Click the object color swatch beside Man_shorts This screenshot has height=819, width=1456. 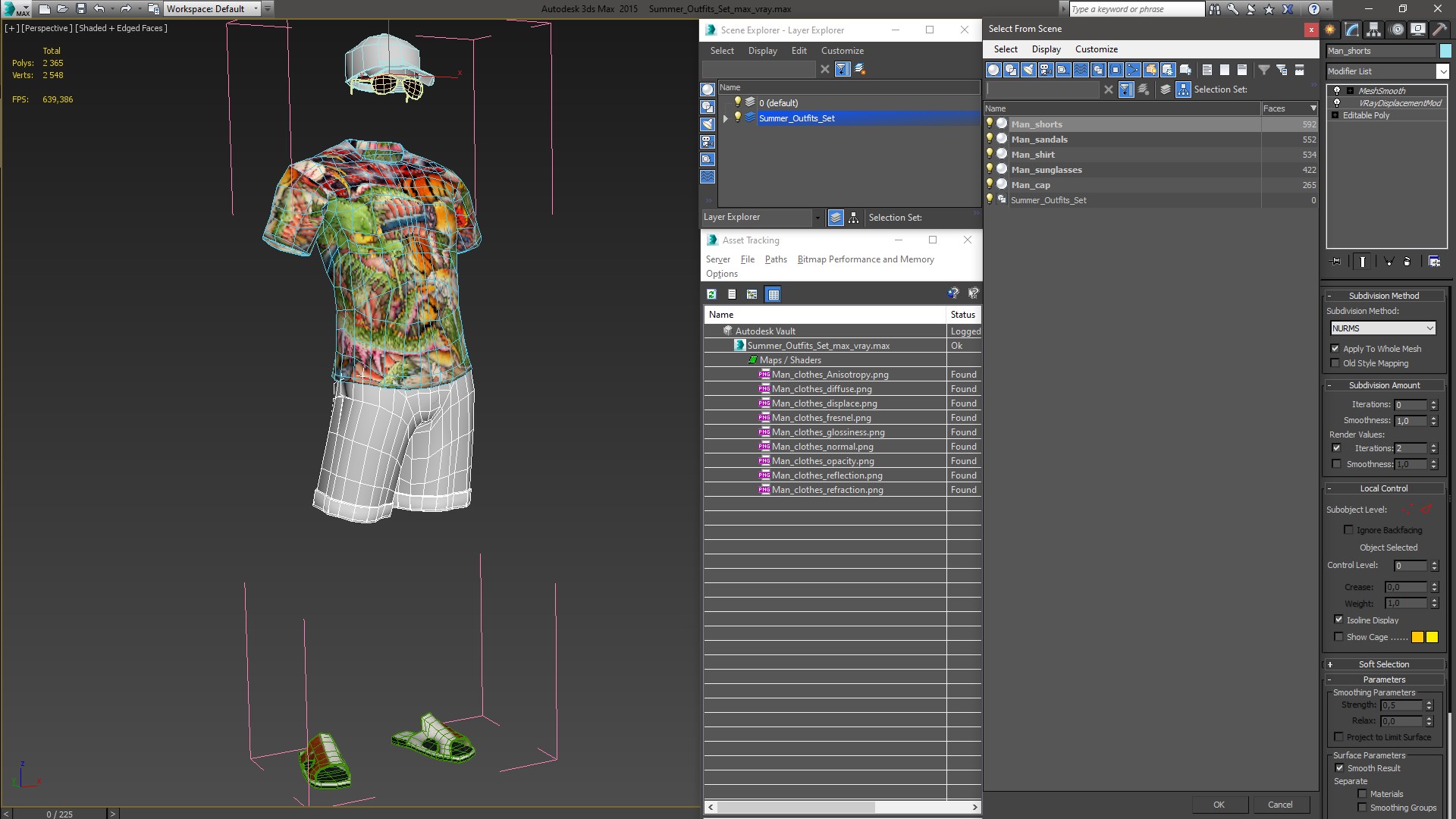click(1445, 51)
